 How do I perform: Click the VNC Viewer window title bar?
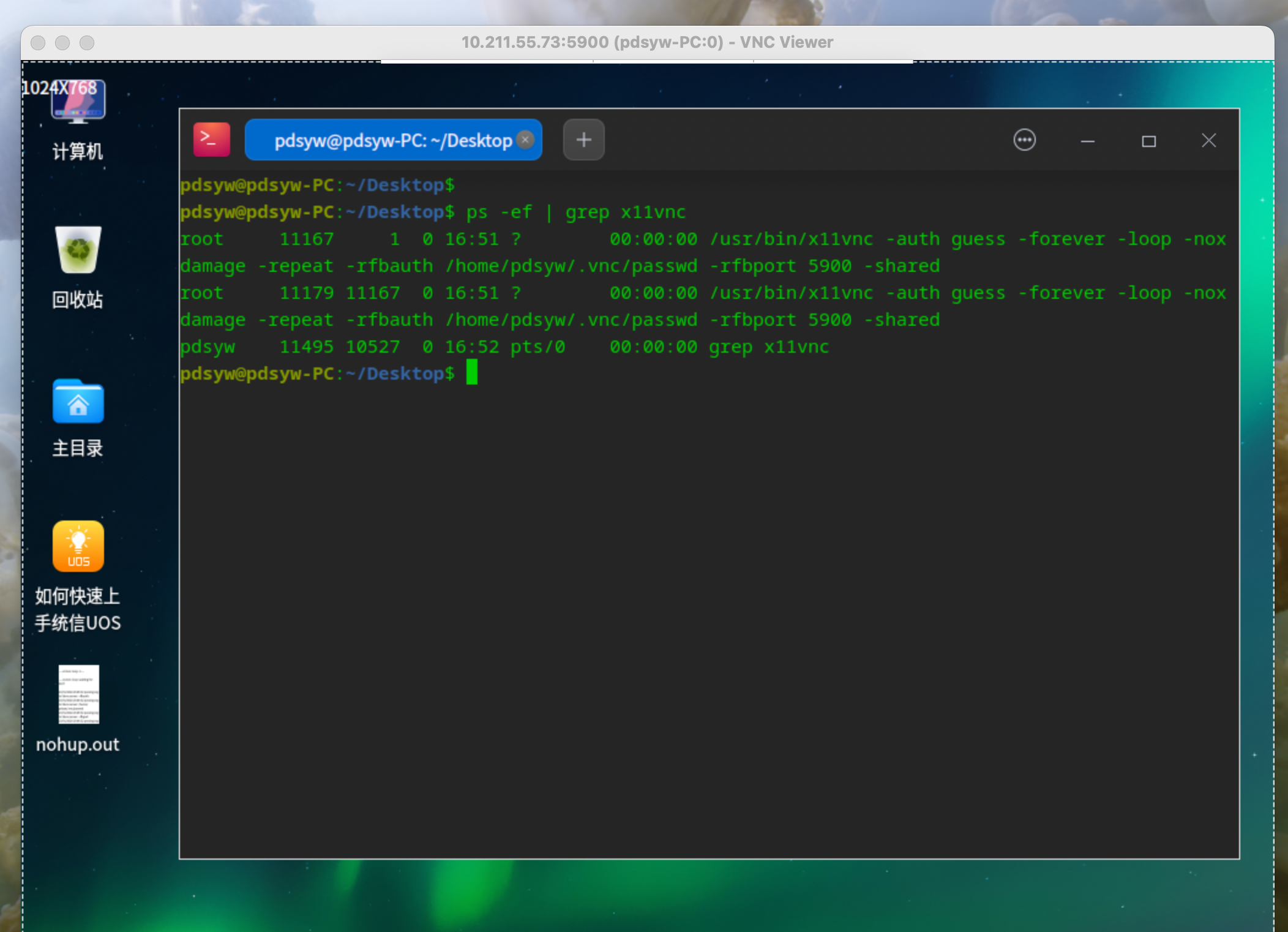(x=646, y=42)
